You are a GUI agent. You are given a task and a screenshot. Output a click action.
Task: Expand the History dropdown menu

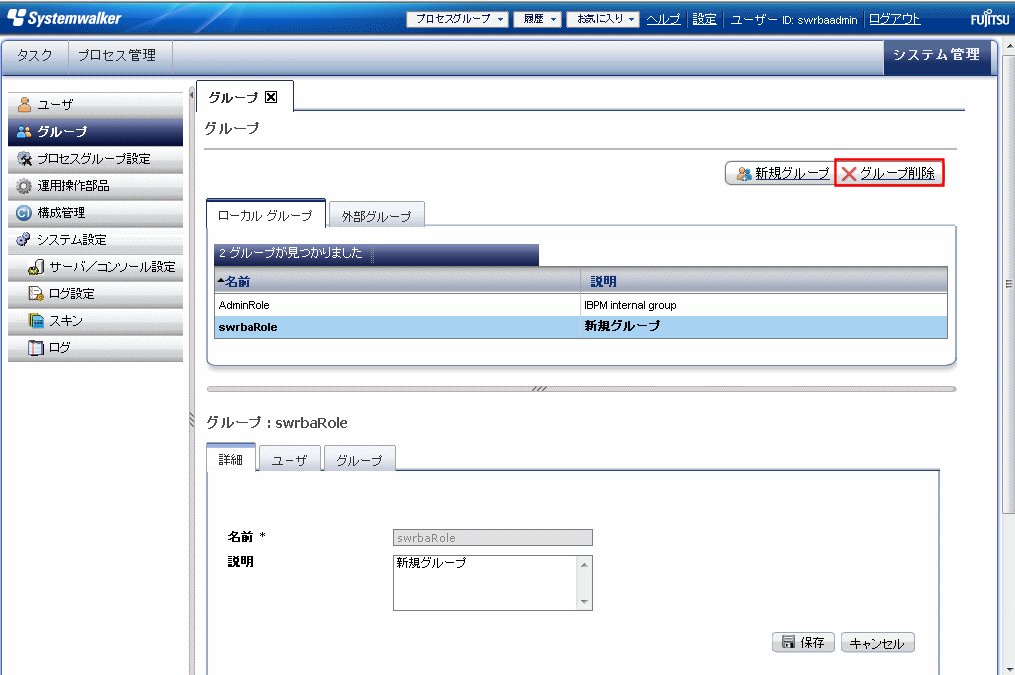(537, 19)
